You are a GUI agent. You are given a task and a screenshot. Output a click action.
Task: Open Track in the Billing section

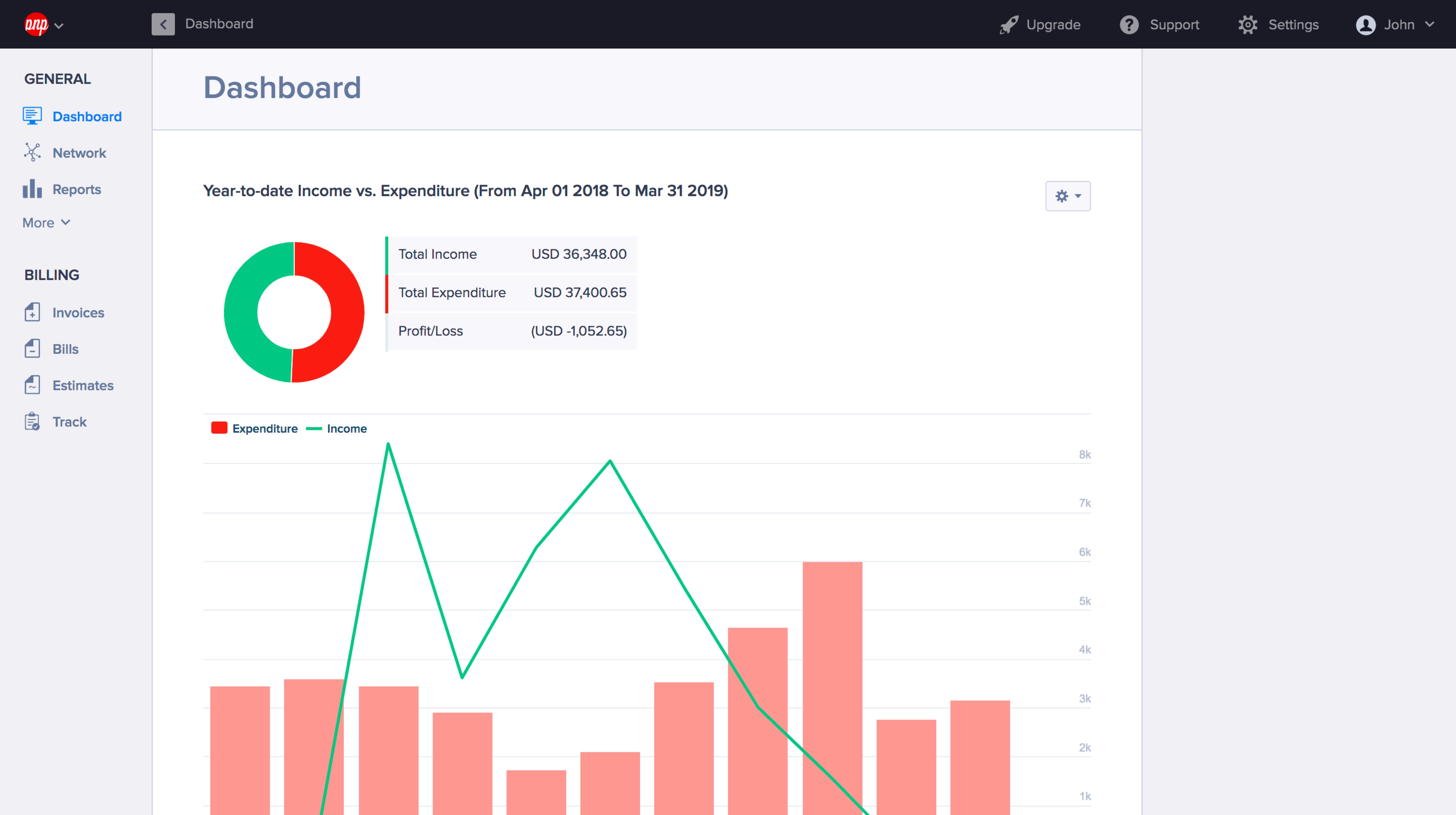[69, 422]
